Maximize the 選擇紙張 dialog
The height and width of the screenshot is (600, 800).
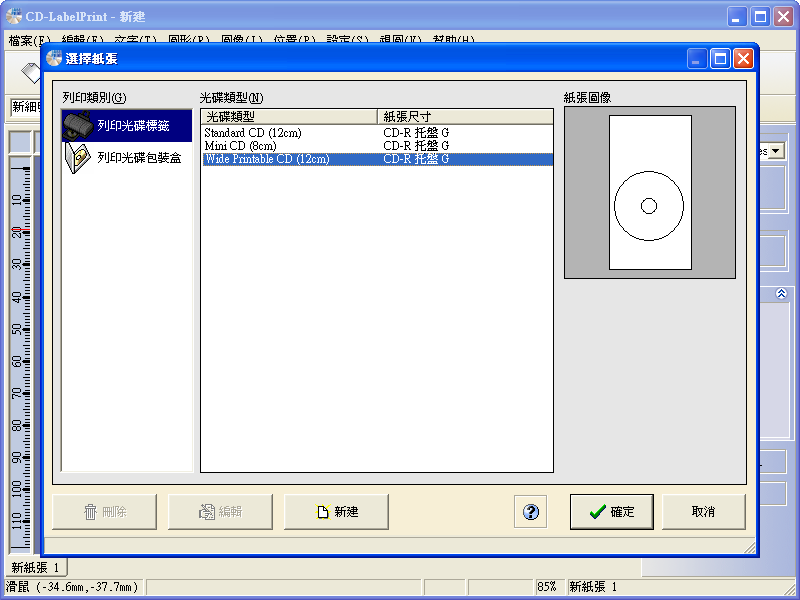(720, 59)
